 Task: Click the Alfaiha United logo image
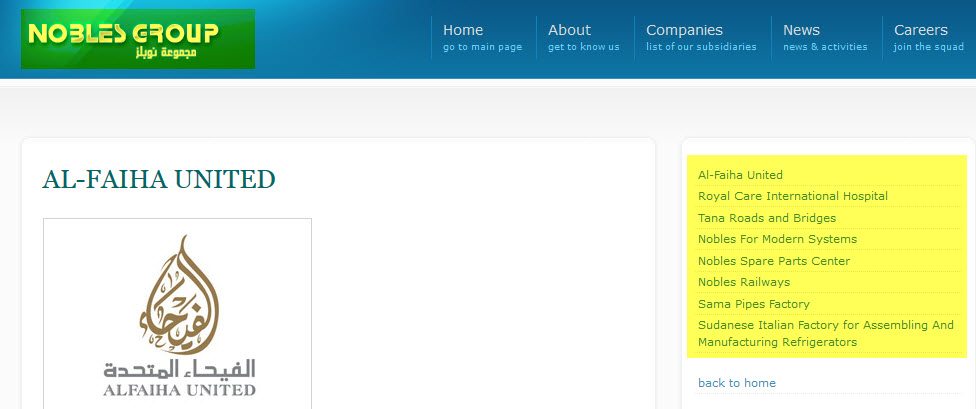(x=177, y=314)
